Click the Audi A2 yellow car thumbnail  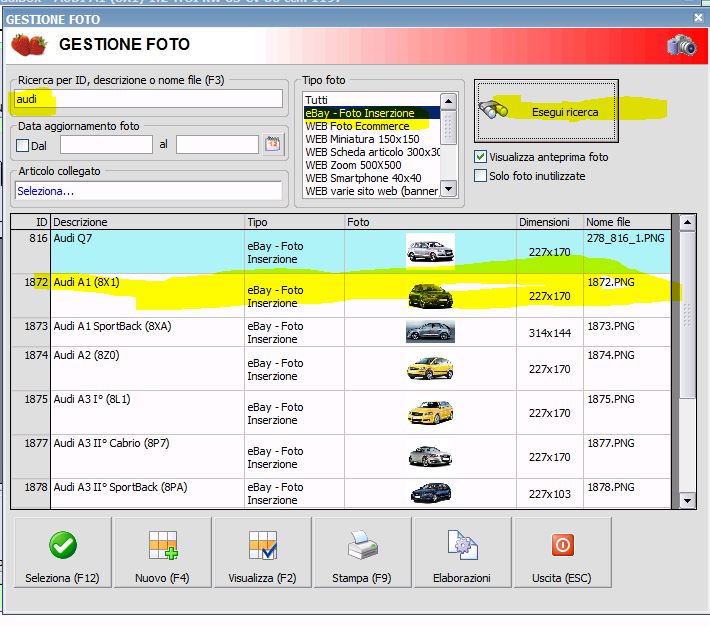[x=430, y=368]
